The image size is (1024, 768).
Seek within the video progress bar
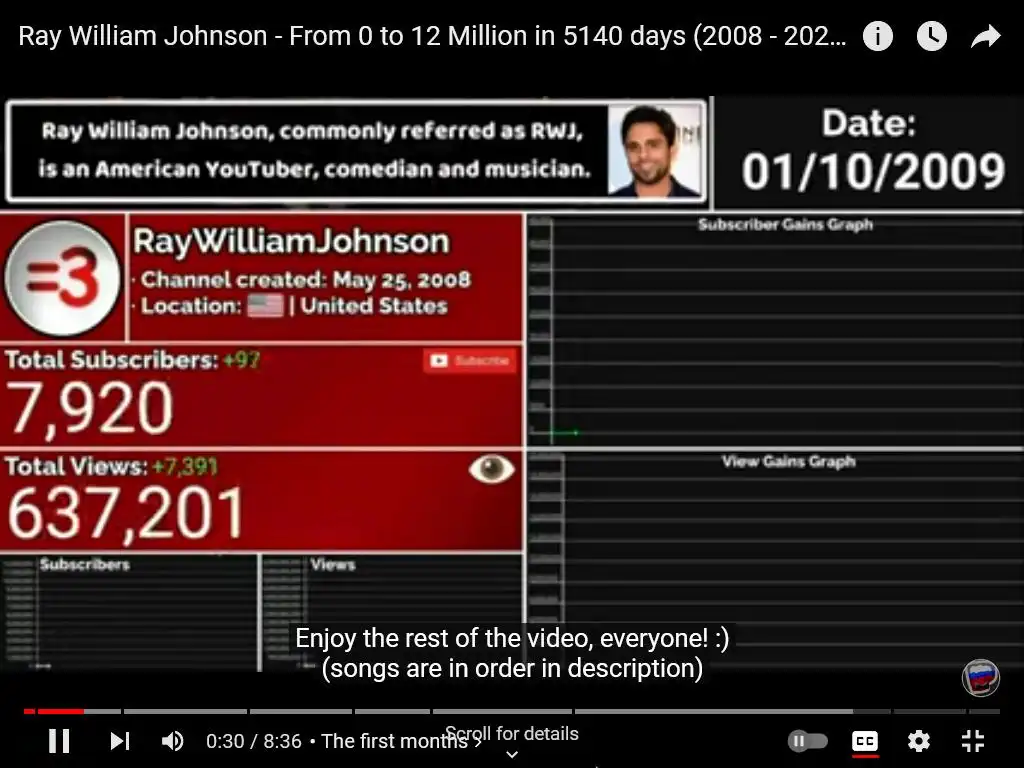pyautogui.click(x=511, y=711)
